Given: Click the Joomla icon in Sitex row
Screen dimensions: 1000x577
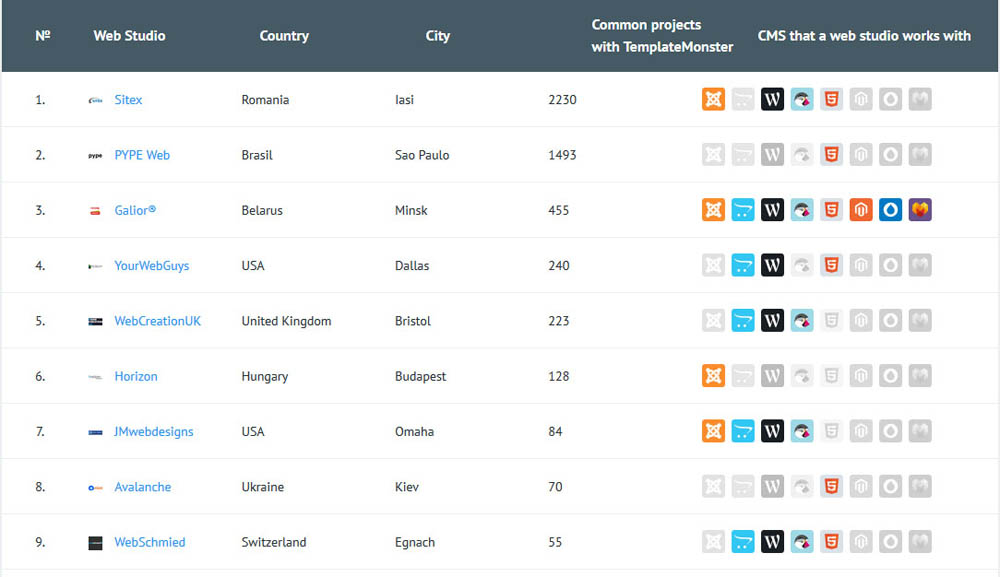Looking at the screenshot, I should coord(713,99).
